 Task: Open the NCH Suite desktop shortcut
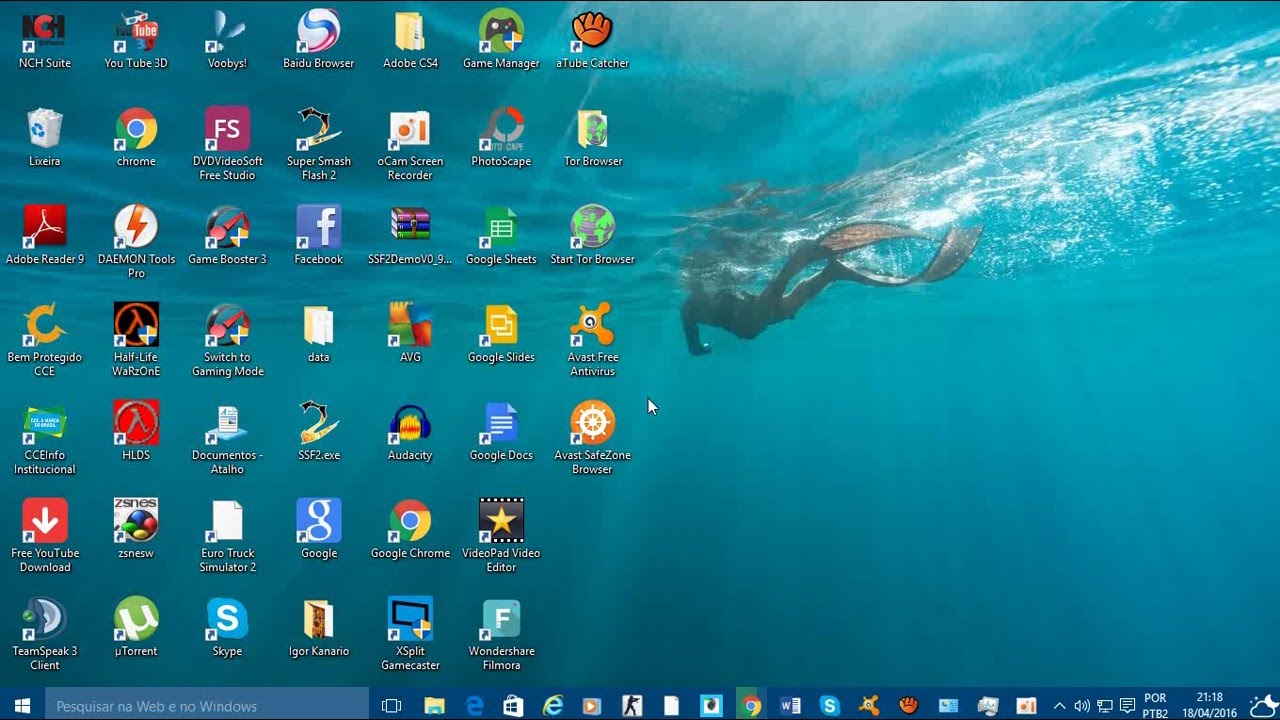pyautogui.click(x=45, y=40)
